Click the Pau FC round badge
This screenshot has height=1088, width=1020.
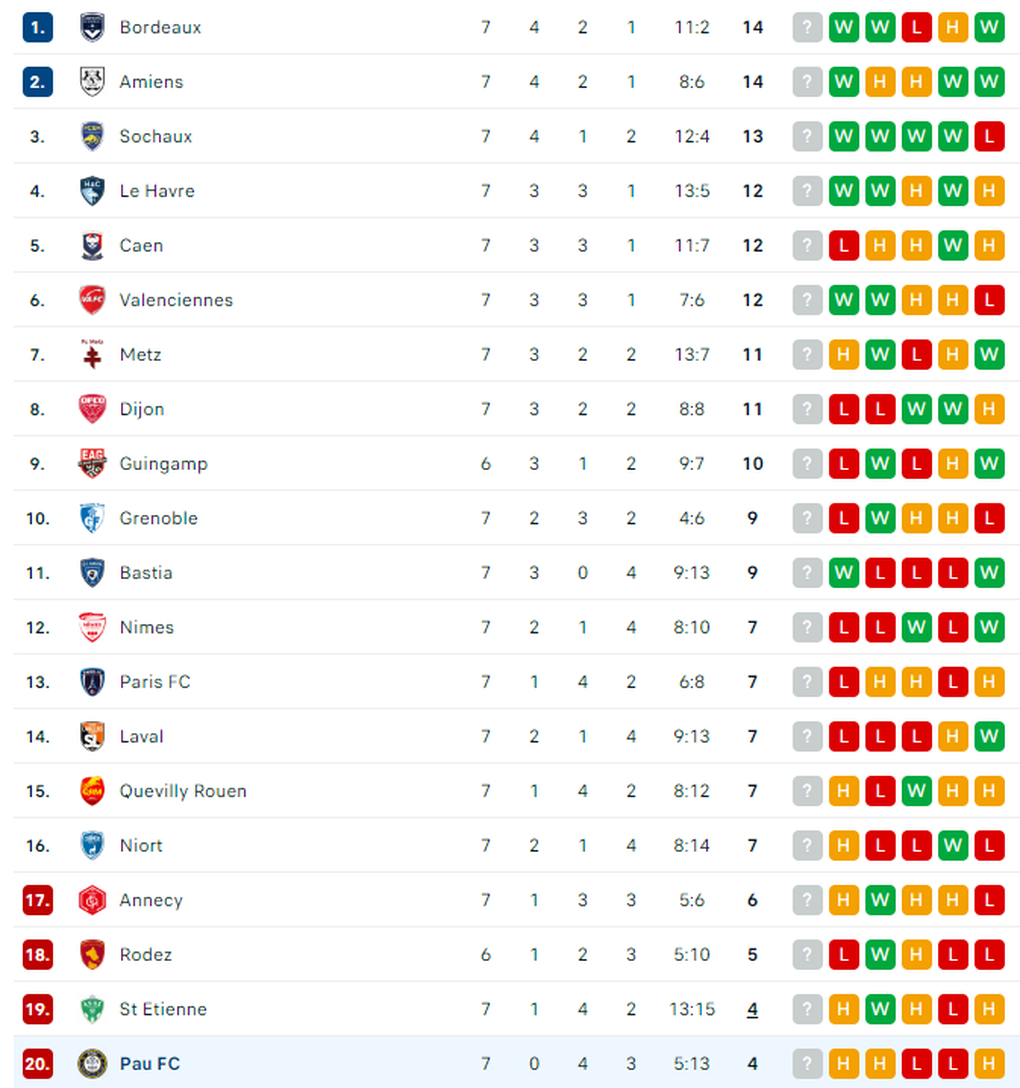point(92,1064)
